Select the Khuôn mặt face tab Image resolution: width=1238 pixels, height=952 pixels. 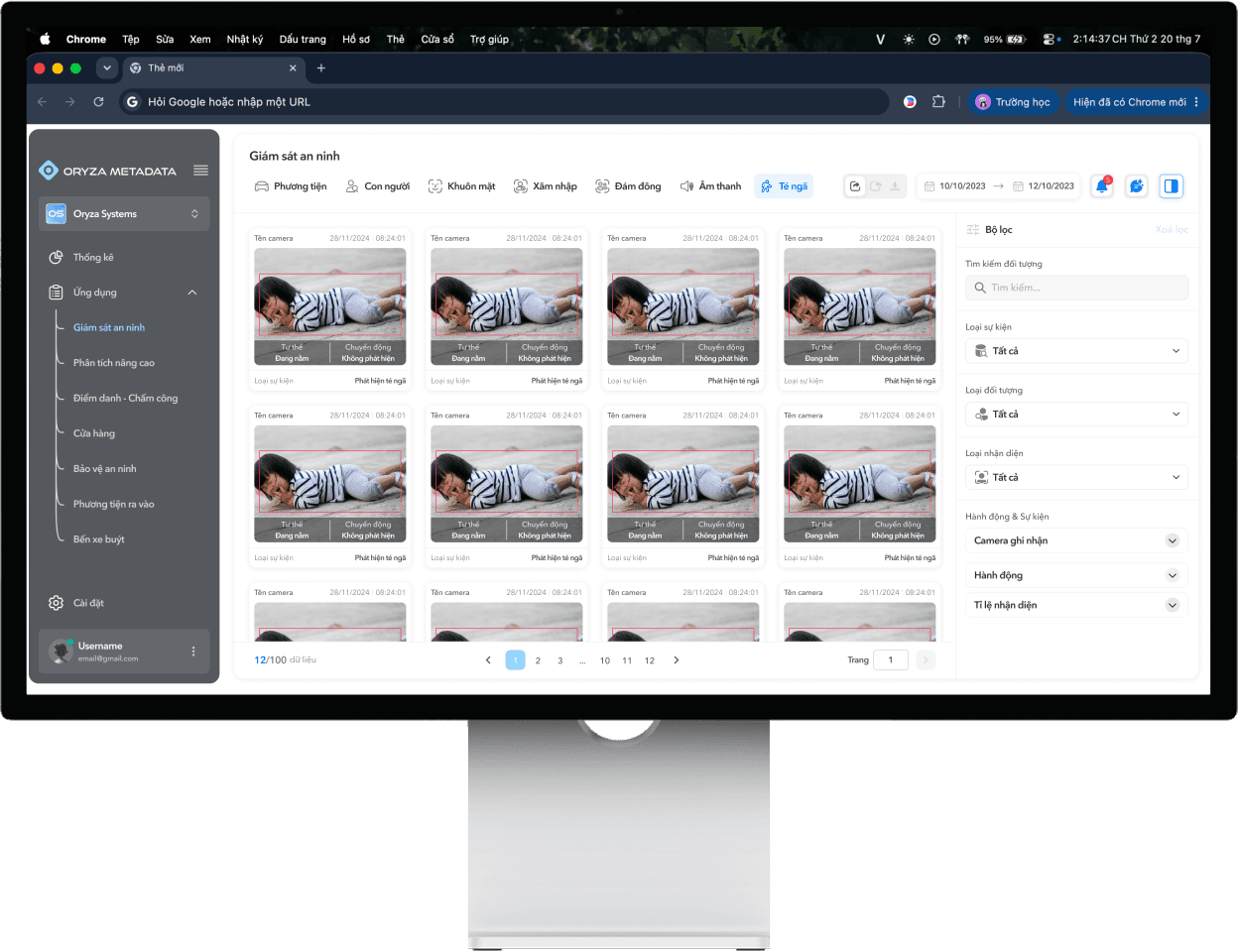pyautogui.click(x=461, y=186)
